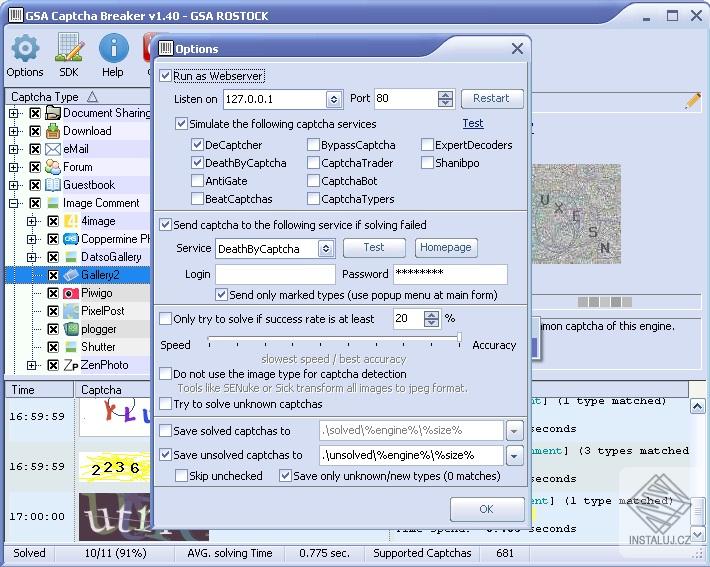Enable Try to solve unknown captchas
Viewport: 710px width, 567px height.
click(x=166, y=404)
